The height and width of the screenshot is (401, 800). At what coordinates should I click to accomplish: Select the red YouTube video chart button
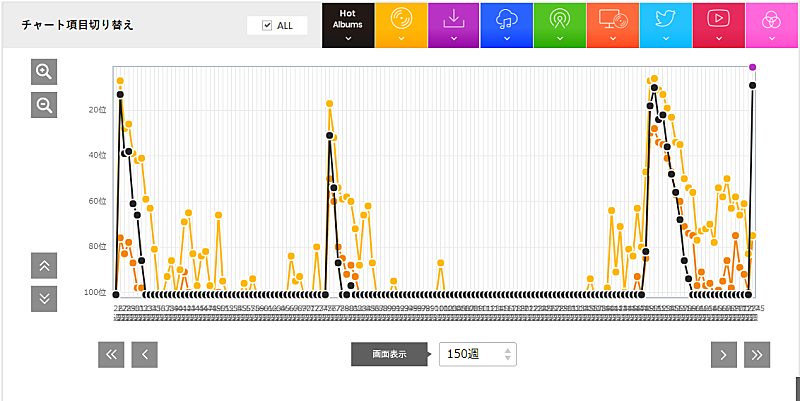point(719,24)
